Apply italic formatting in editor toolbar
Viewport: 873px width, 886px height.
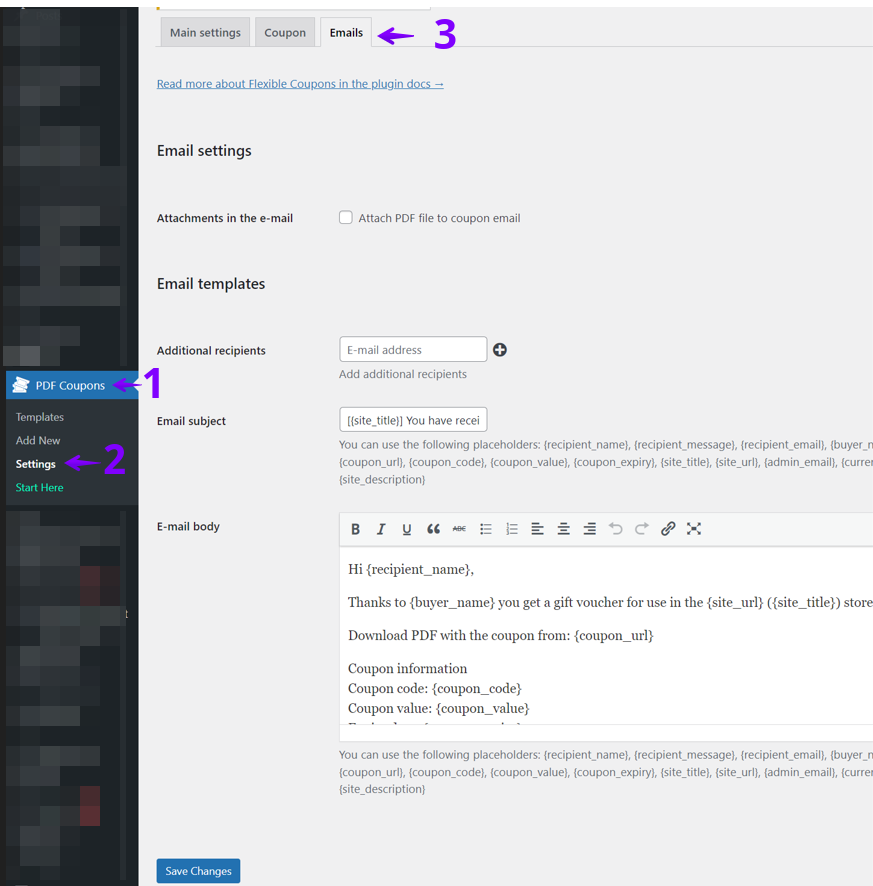381,529
